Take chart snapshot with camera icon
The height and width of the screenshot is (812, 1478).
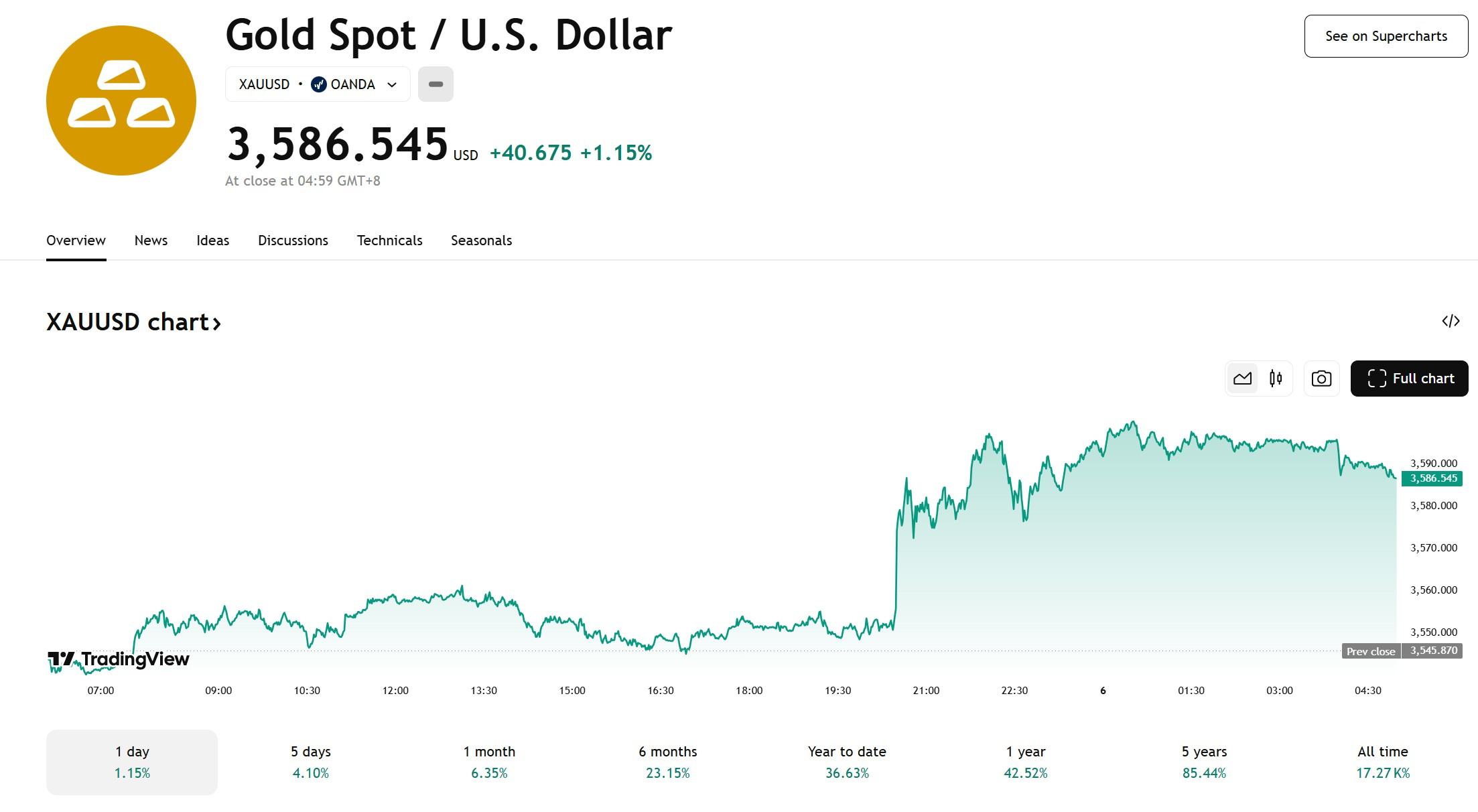click(x=1321, y=379)
